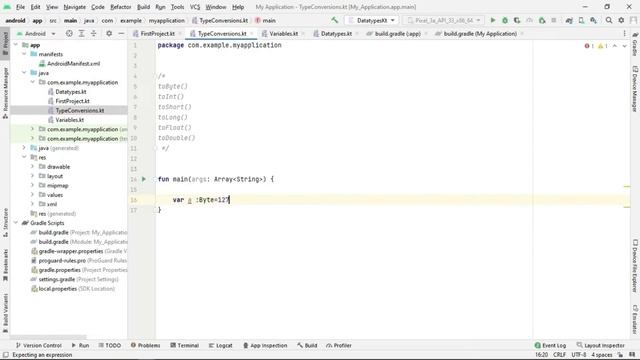Open the Terminal tool window
This screenshot has height=360, width=640.
(184, 345)
